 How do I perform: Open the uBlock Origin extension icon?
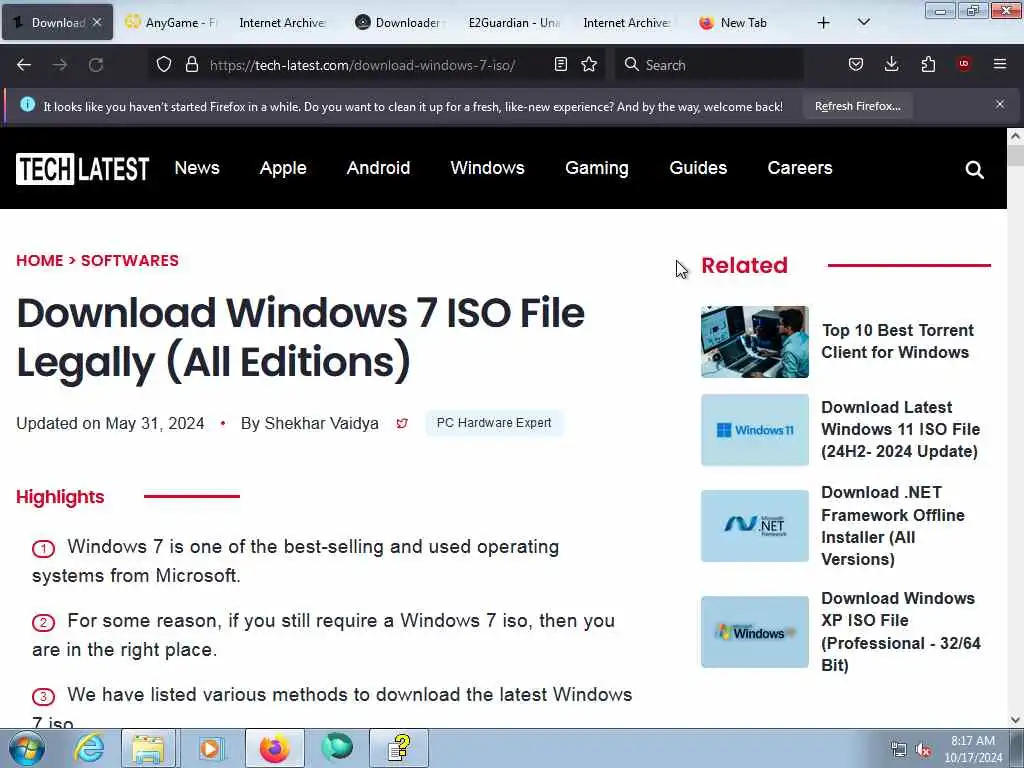pos(964,64)
